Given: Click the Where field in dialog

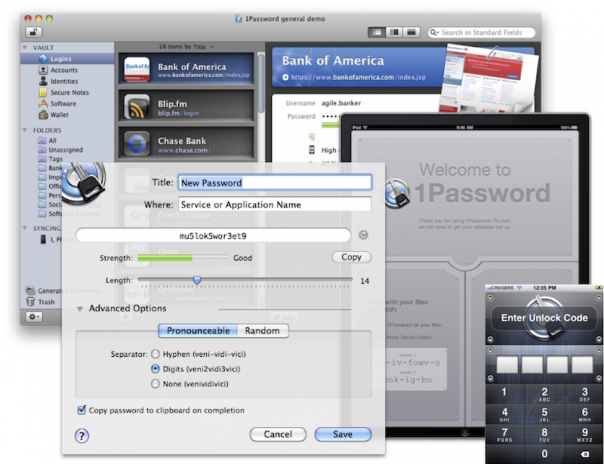Looking at the screenshot, I should pos(275,204).
